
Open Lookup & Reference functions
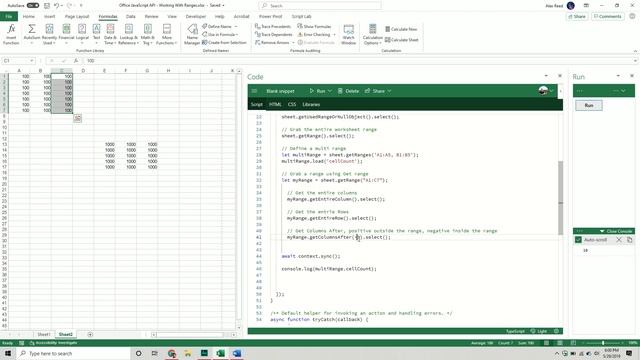pos(129,34)
